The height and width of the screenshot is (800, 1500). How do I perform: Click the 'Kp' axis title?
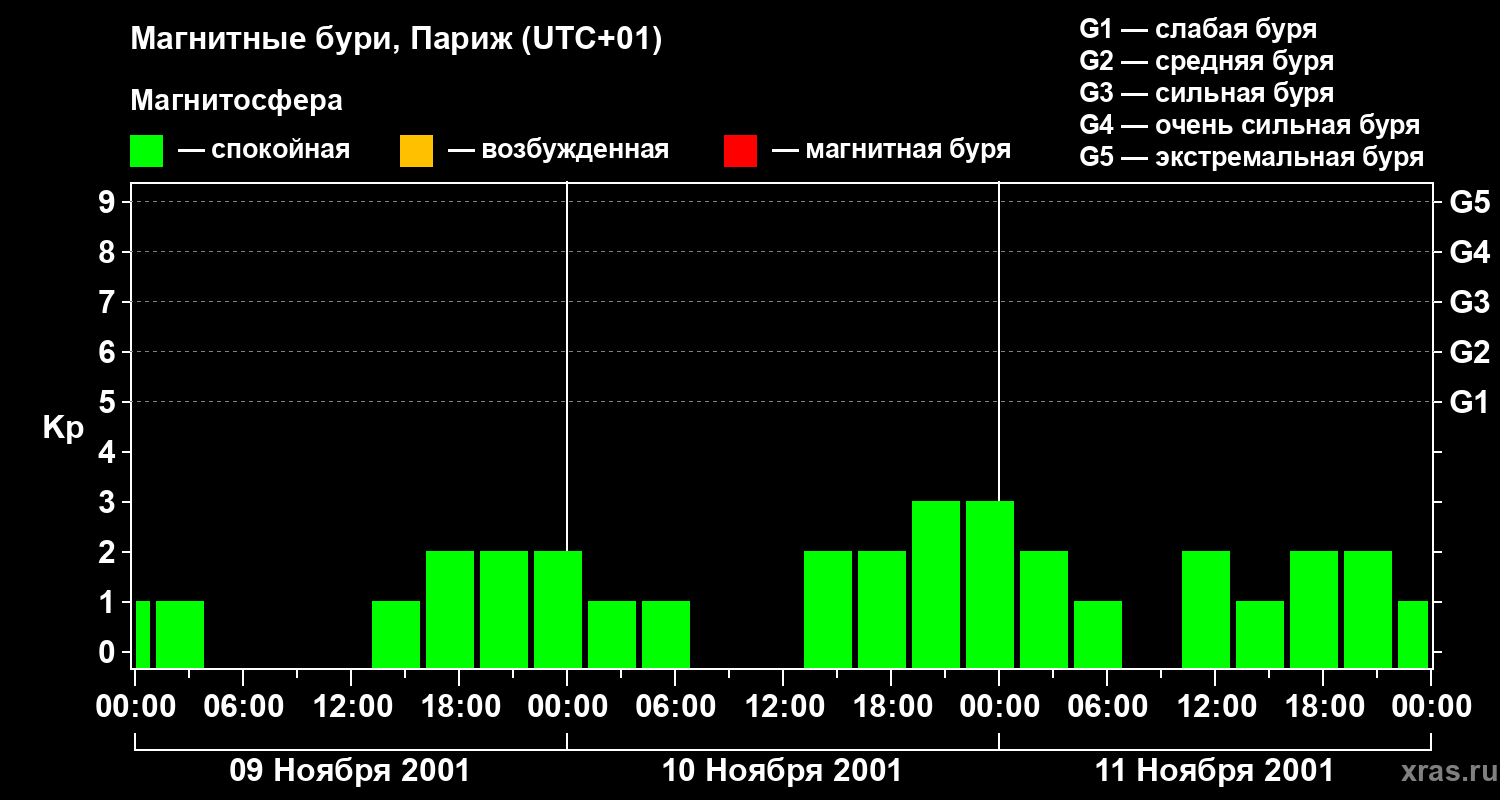pos(63,428)
